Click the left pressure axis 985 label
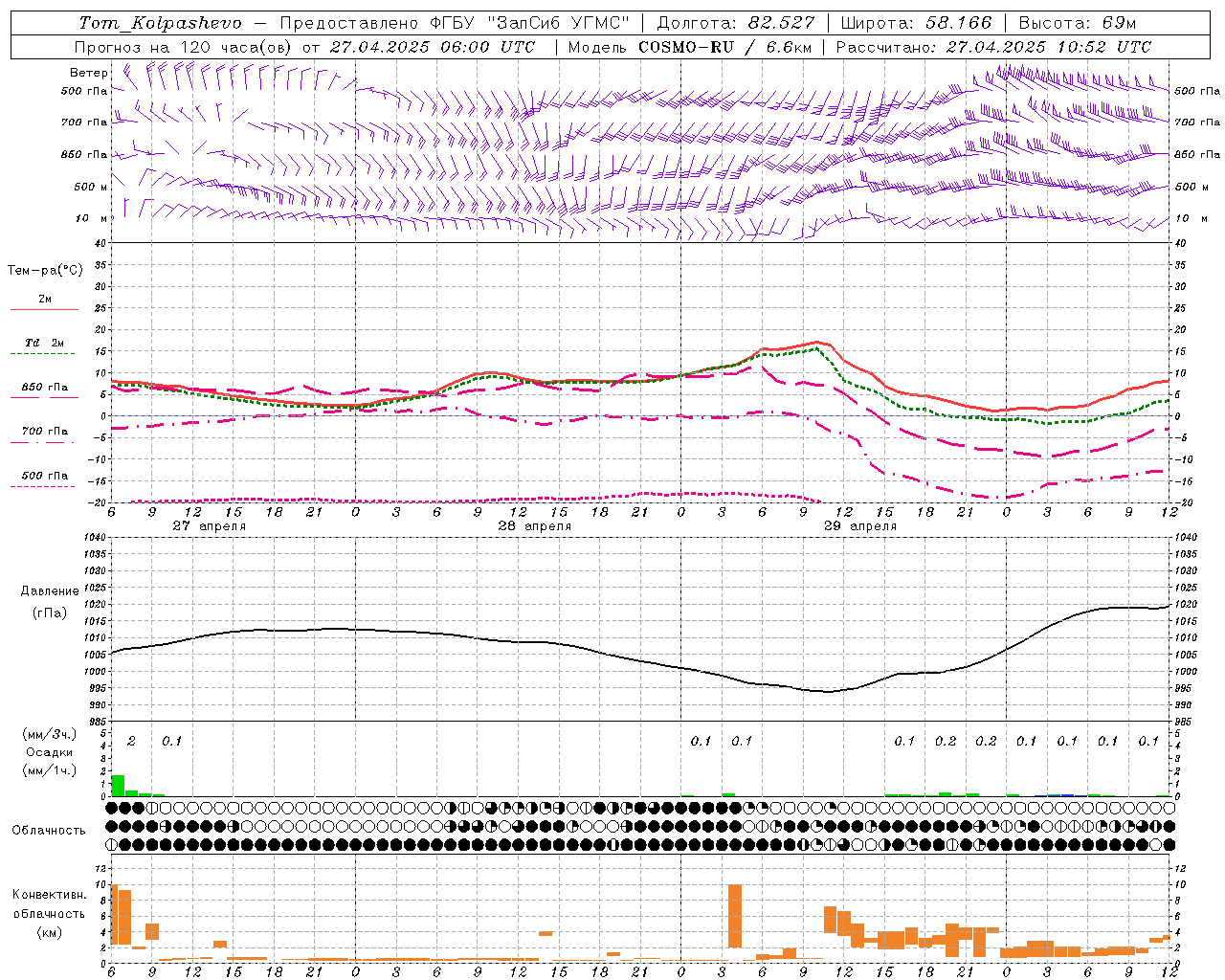Viewport: 1225px width, 980px height. tap(98, 722)
